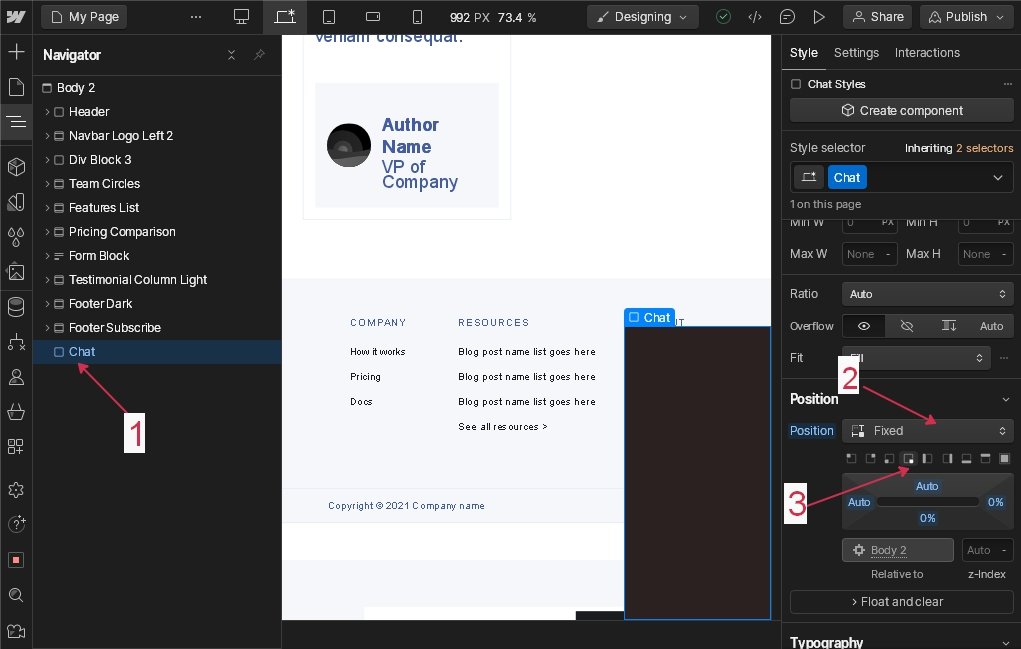Switch to the Settings tab
Viewport: 1021px width, 649px height.
pyautogui.click(x=856, y=53)
